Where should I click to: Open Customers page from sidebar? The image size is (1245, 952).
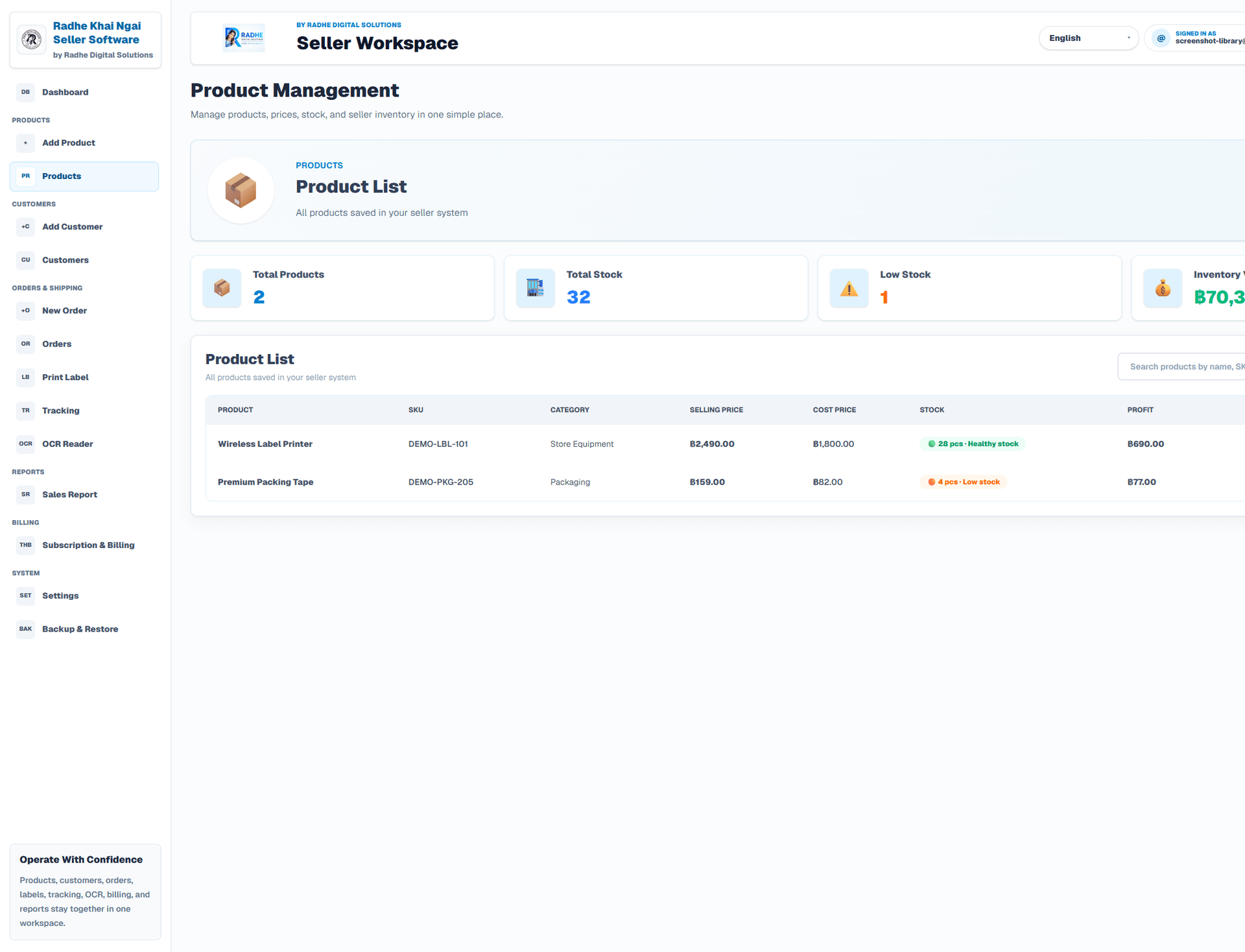[x=84, y=260]
